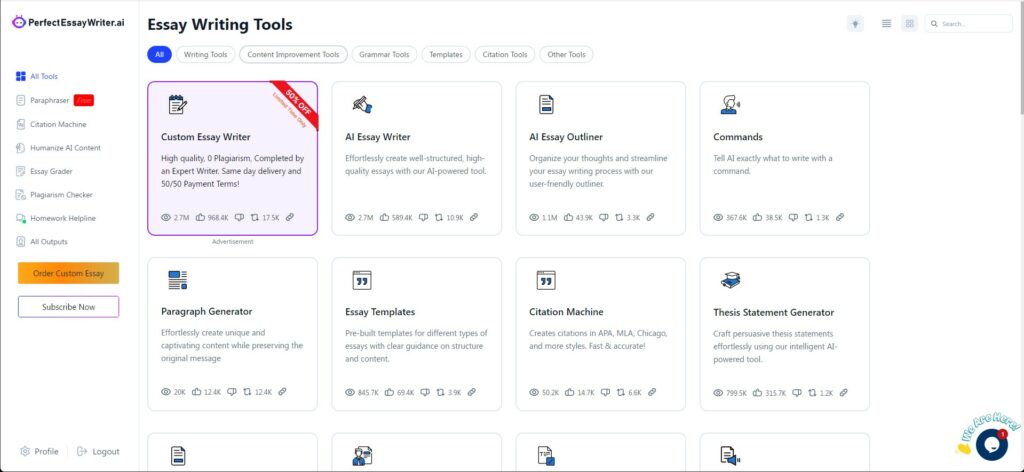
Task: Select the Templates filter tab
Action: (x=446, y=55)
